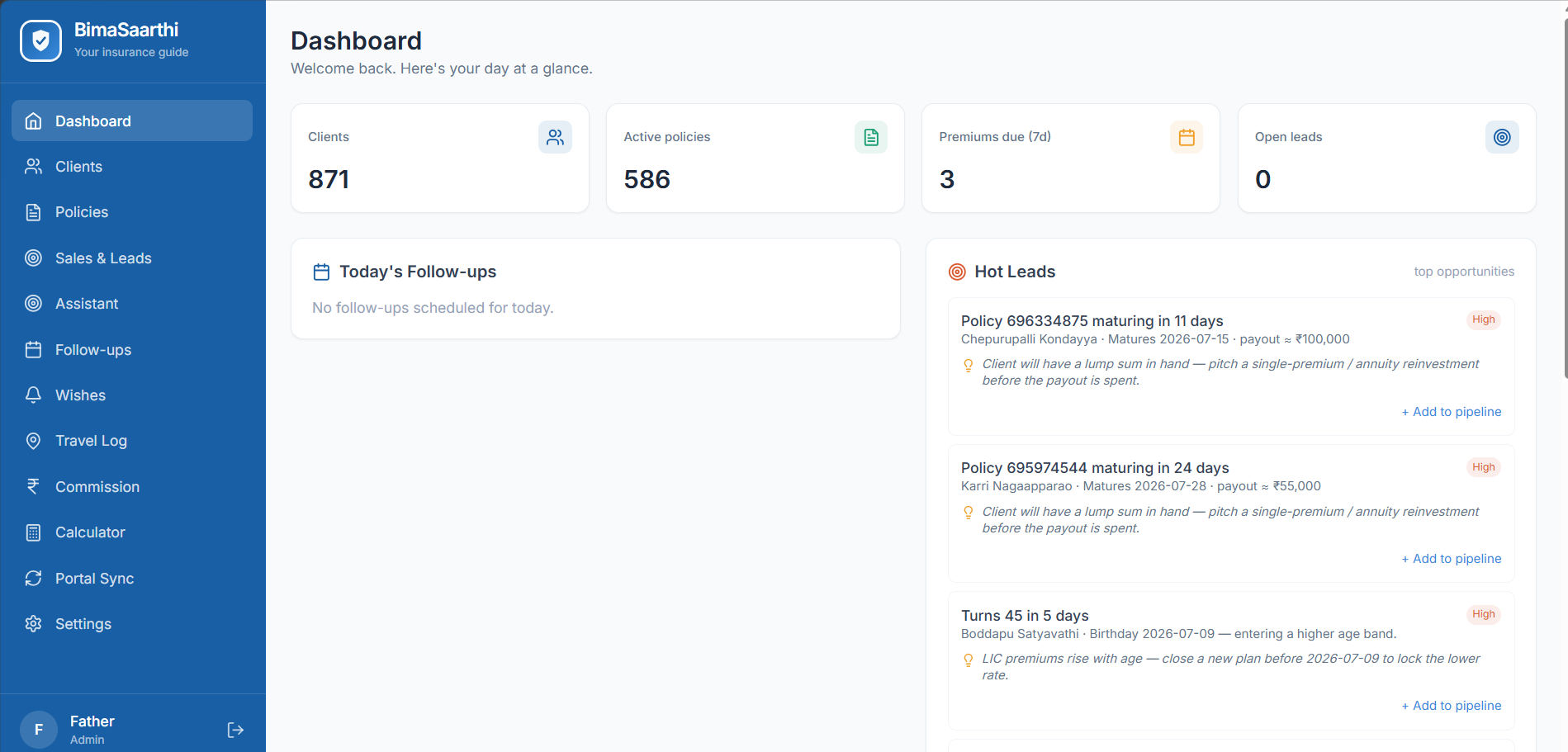The width and height of the screenshot is (1568, 752).
Task: Select the Open leads stat card
Action: point(1387,158)
